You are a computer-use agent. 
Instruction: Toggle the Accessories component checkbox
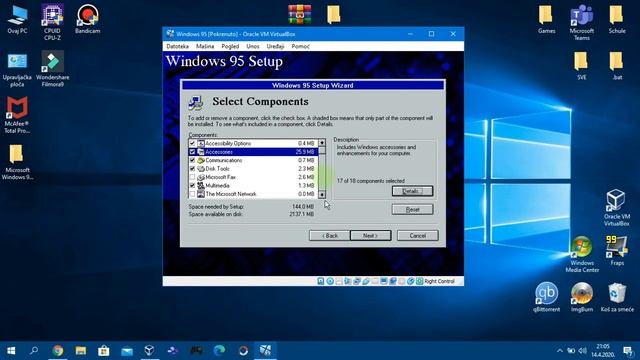click(192, 152)
